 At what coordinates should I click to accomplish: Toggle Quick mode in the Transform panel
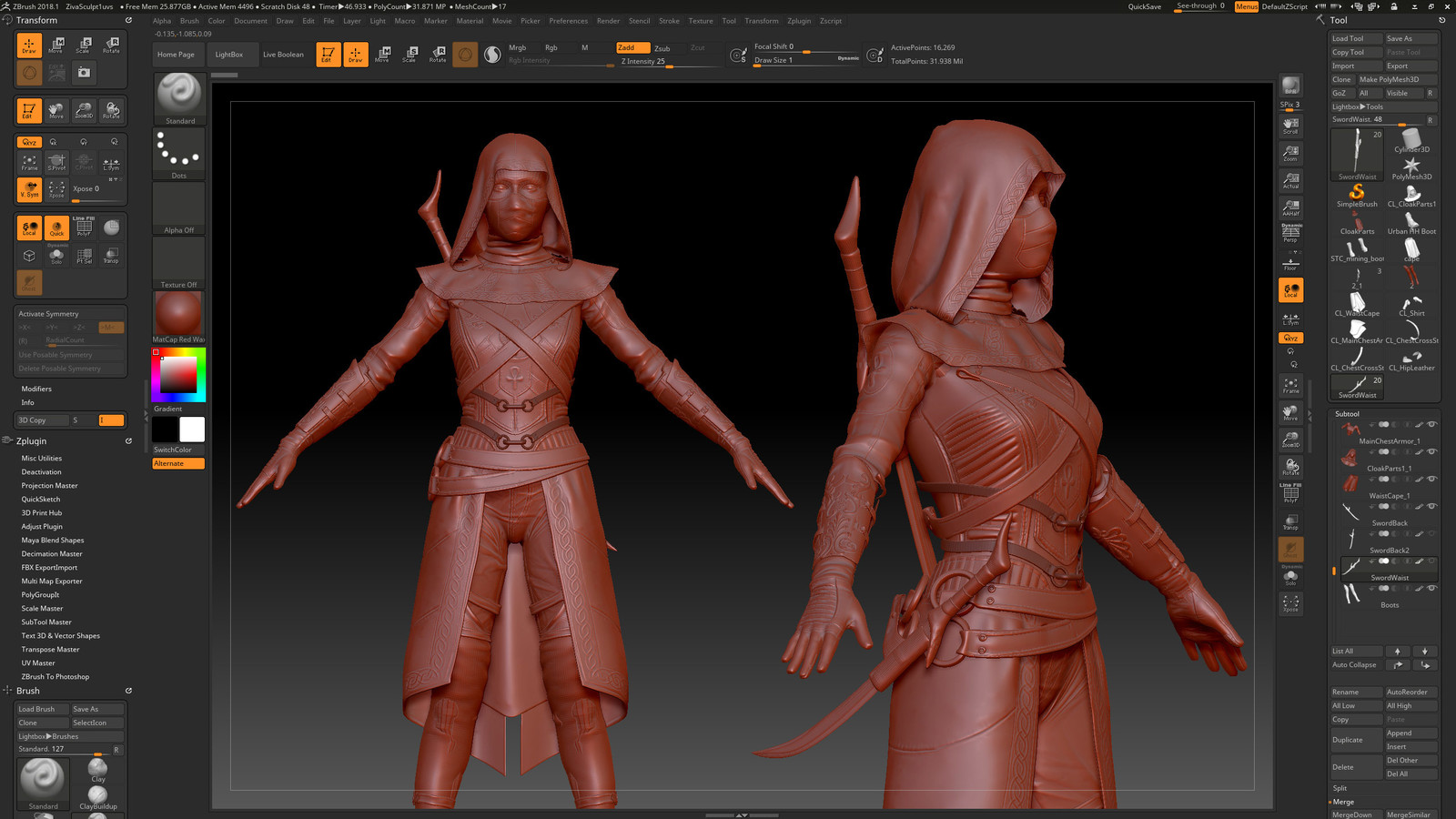point(56,228)
